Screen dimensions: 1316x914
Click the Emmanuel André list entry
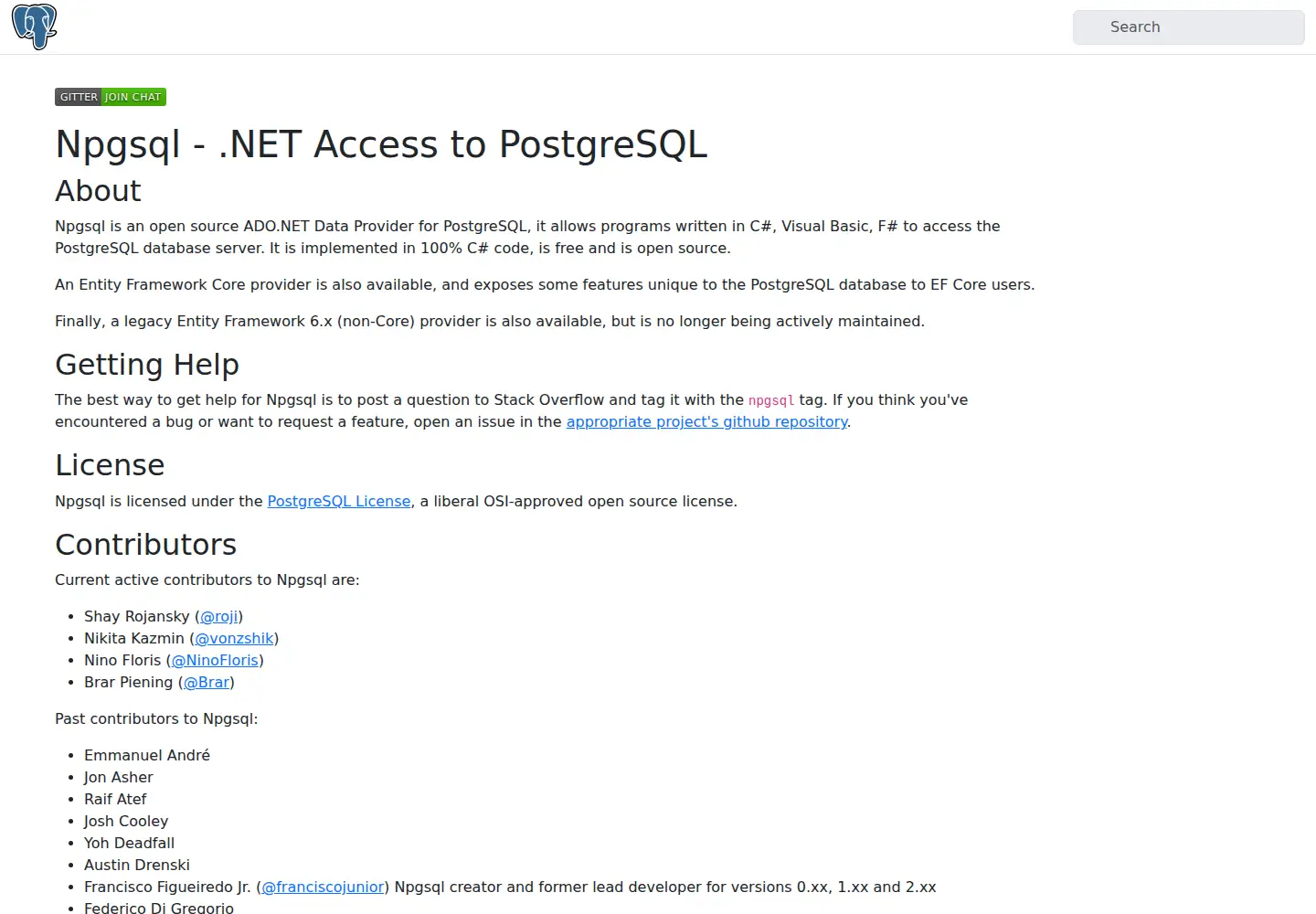tap(147, 755)
